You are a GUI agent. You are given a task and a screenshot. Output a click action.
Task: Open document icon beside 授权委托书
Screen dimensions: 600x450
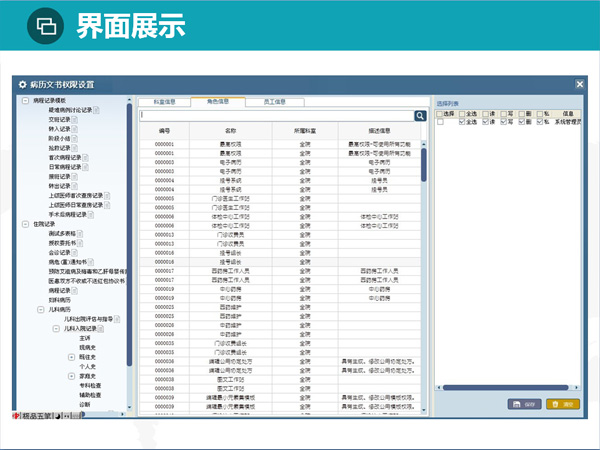coord(80,243)
